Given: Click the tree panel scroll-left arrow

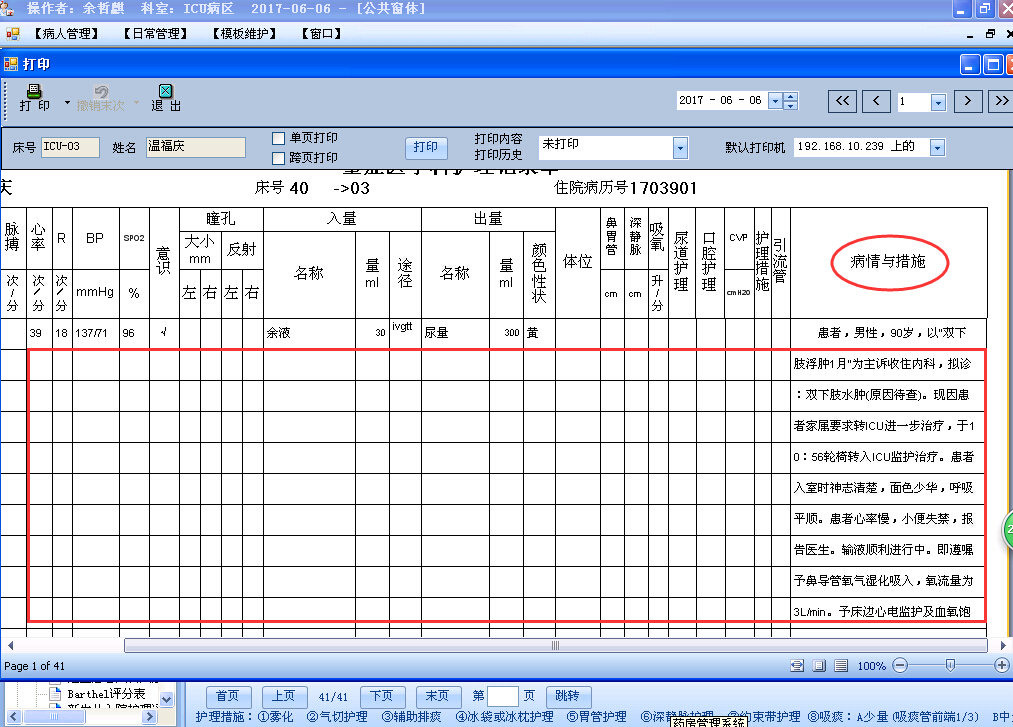Looking at the screenshot, I should click(x=13, y=716).
